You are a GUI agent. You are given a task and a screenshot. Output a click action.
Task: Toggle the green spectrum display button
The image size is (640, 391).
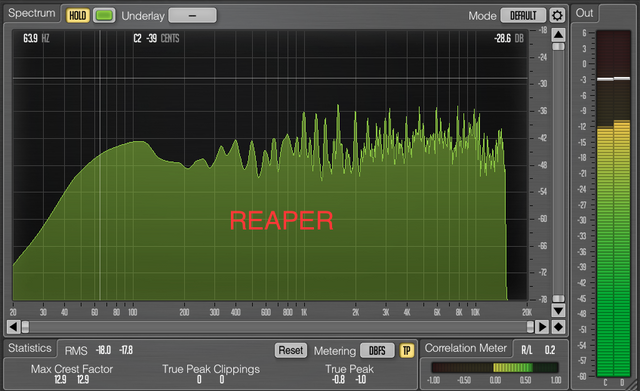(104, 16)
